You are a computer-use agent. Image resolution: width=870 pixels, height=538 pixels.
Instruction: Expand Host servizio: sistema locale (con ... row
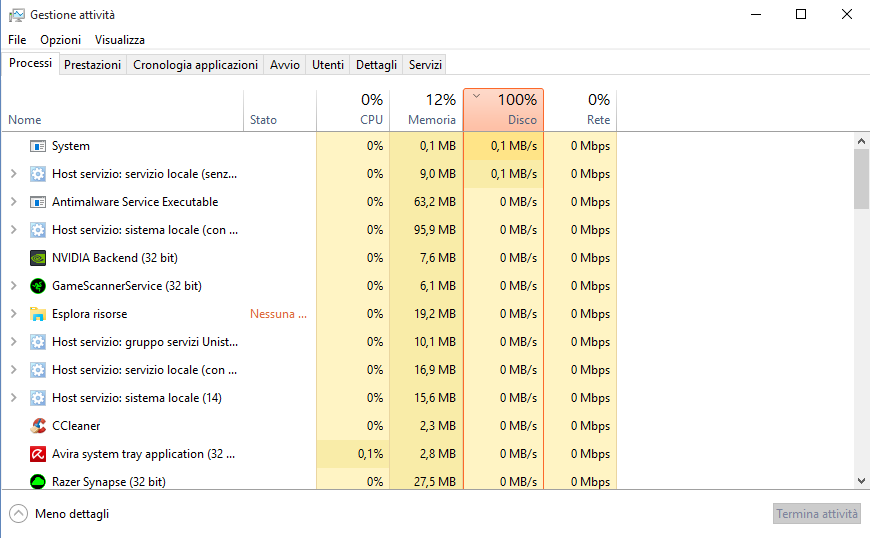(14, 230)
